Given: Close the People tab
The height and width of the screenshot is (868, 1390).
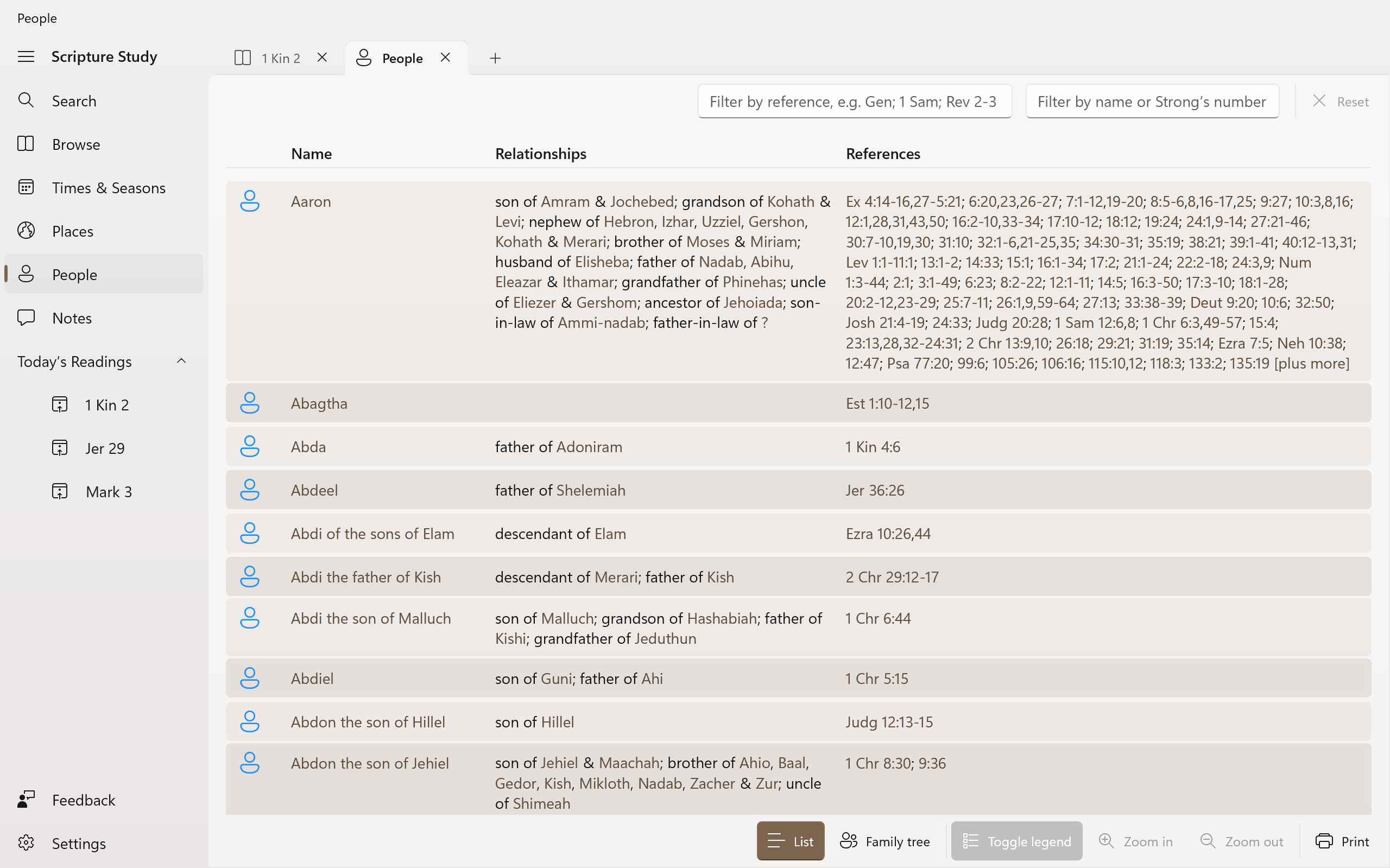Looking at the screenshot, I should [x=446, y=58].
